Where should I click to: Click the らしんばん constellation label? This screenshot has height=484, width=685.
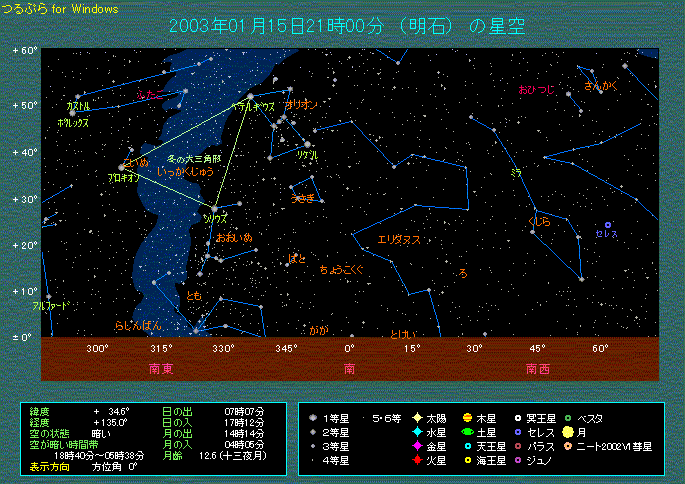click(138, 325)
